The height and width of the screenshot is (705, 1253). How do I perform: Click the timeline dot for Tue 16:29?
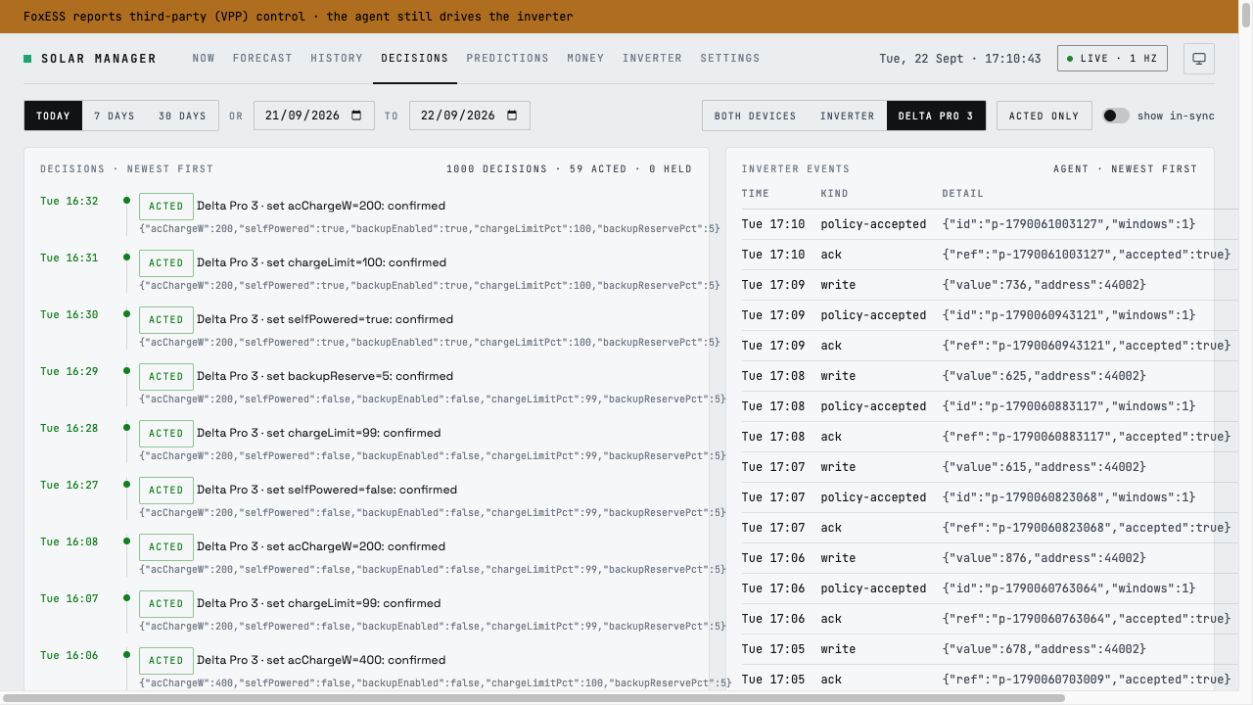[126, 371]
